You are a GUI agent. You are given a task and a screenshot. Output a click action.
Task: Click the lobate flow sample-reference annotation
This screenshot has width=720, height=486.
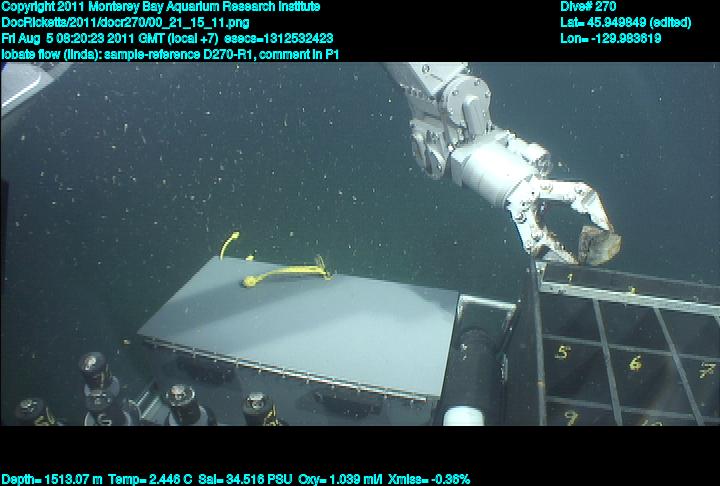pyautogui.click(x=170, y=54)
